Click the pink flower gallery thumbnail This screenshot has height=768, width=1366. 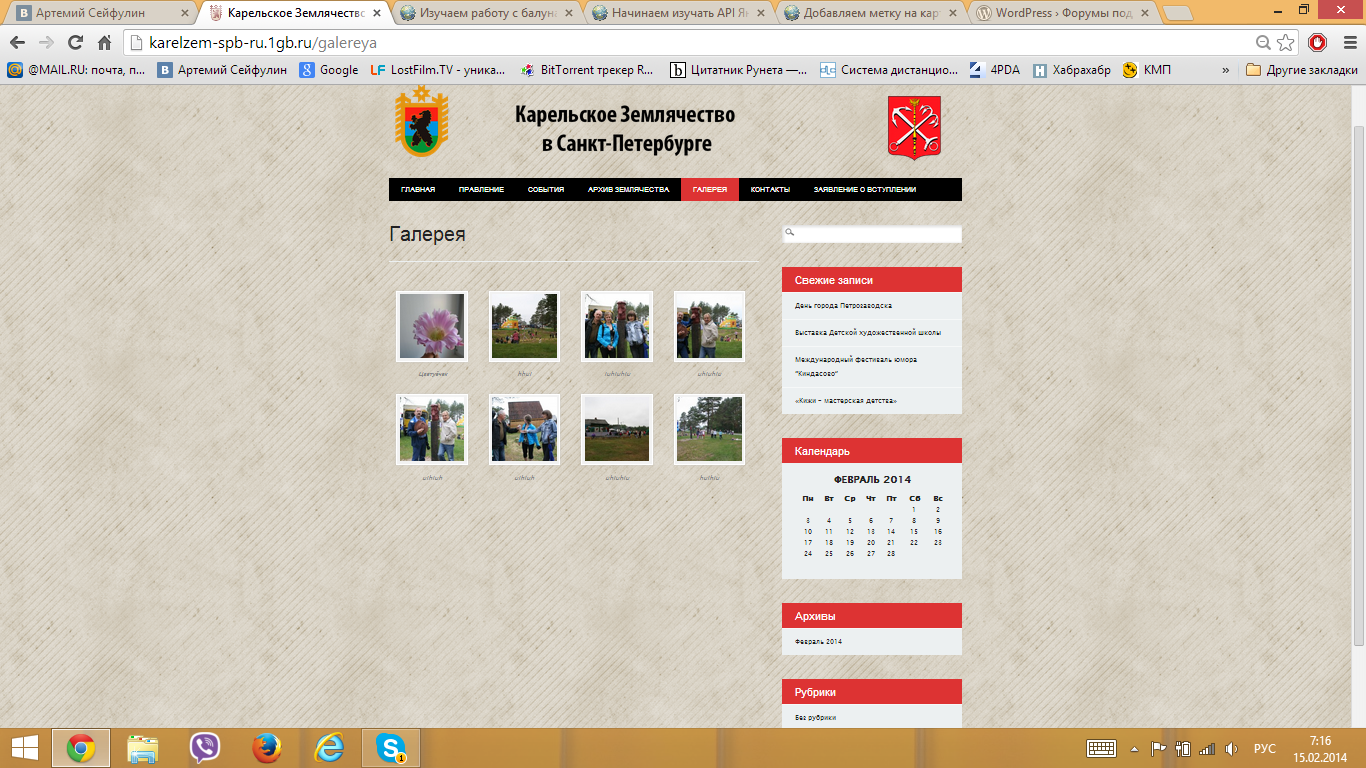pos(432,326)
